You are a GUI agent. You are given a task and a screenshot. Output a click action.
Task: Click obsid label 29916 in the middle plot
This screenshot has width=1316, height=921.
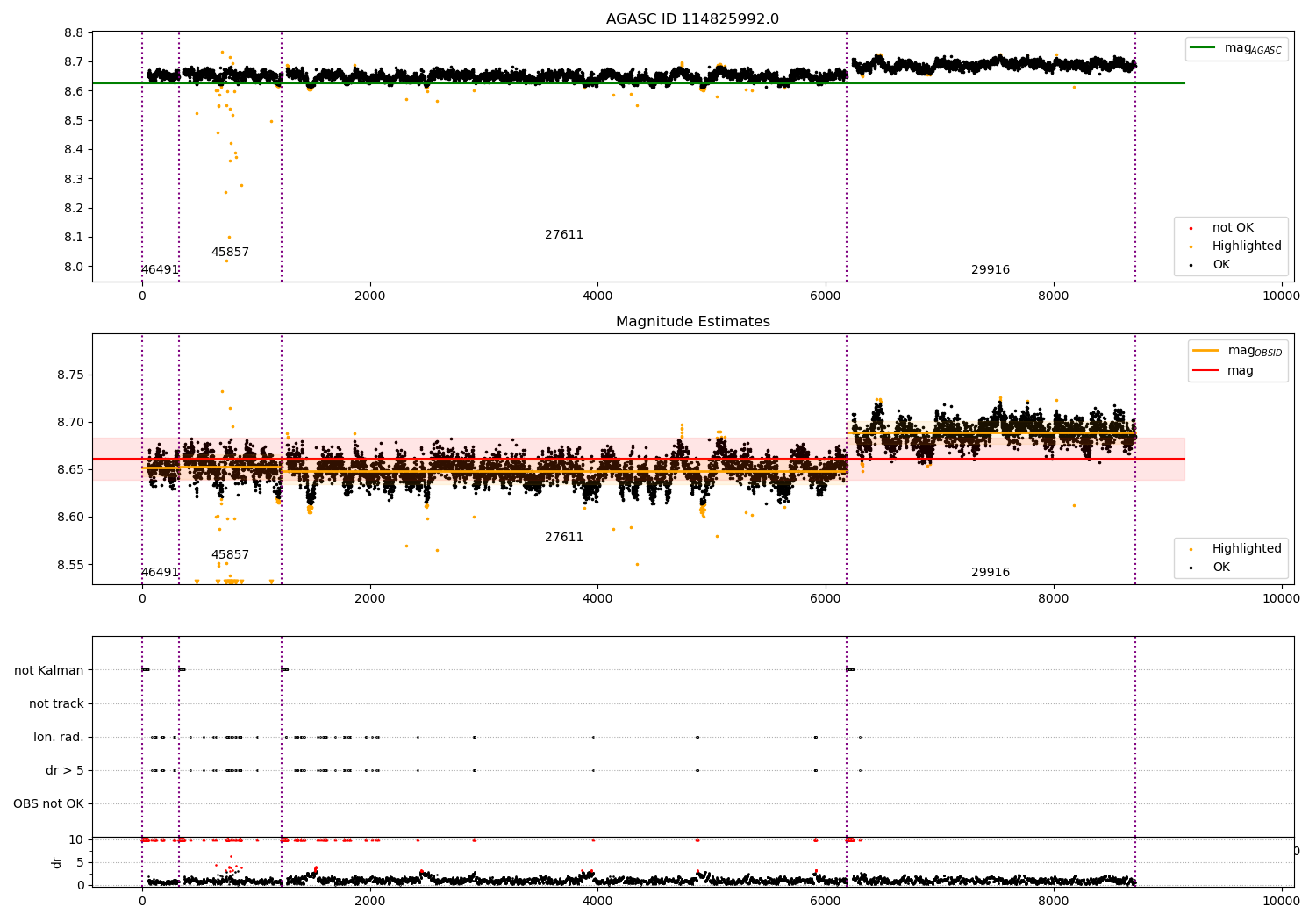coord(991,572)
